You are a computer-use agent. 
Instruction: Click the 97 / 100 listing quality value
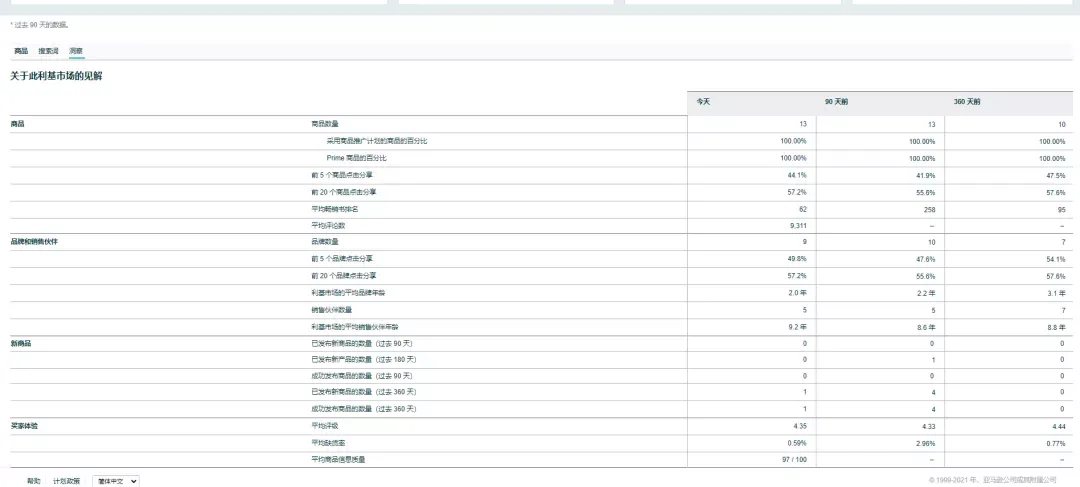(x=796, y=459)
